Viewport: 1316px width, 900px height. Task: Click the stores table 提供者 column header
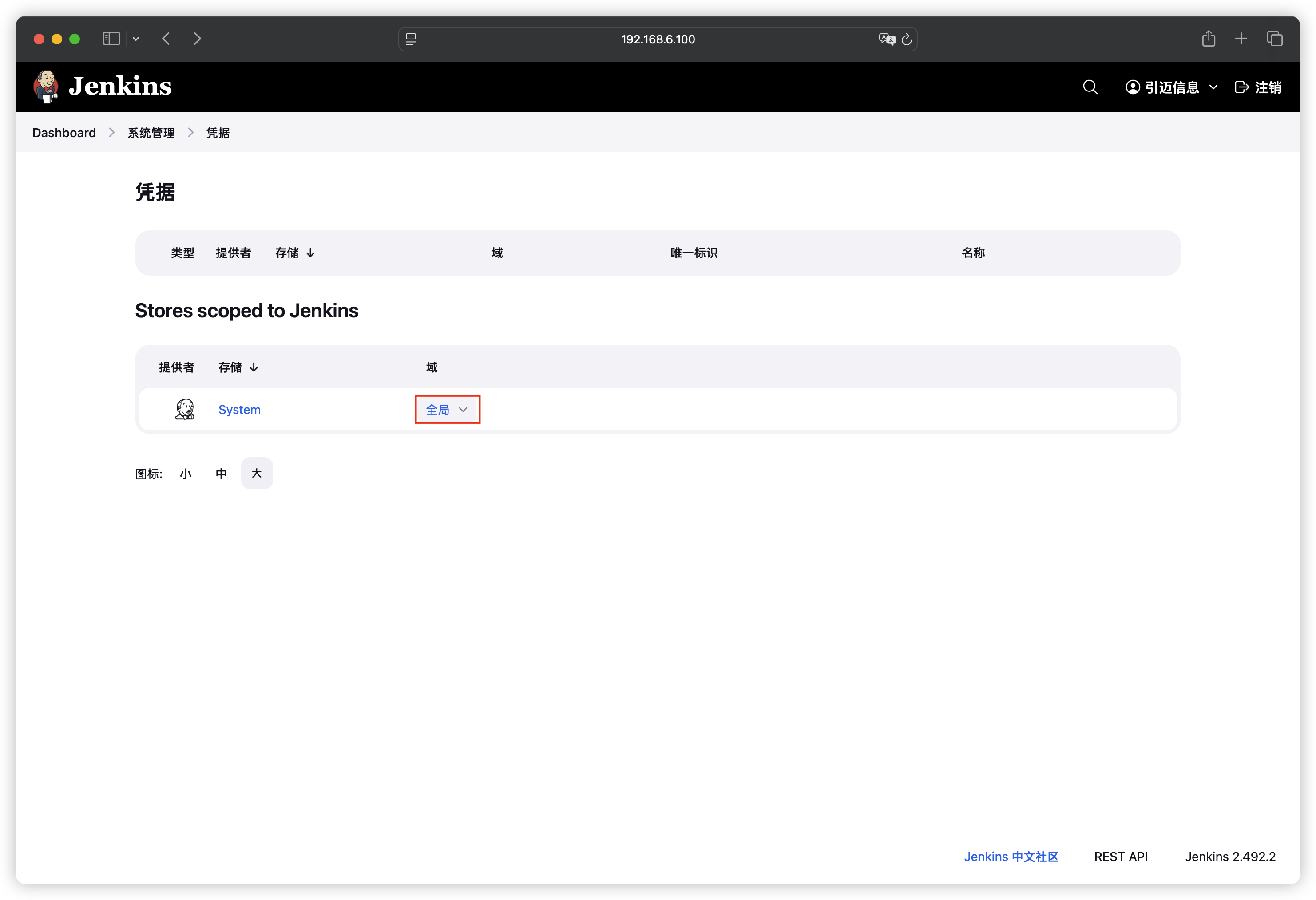(x=177, y=367)
